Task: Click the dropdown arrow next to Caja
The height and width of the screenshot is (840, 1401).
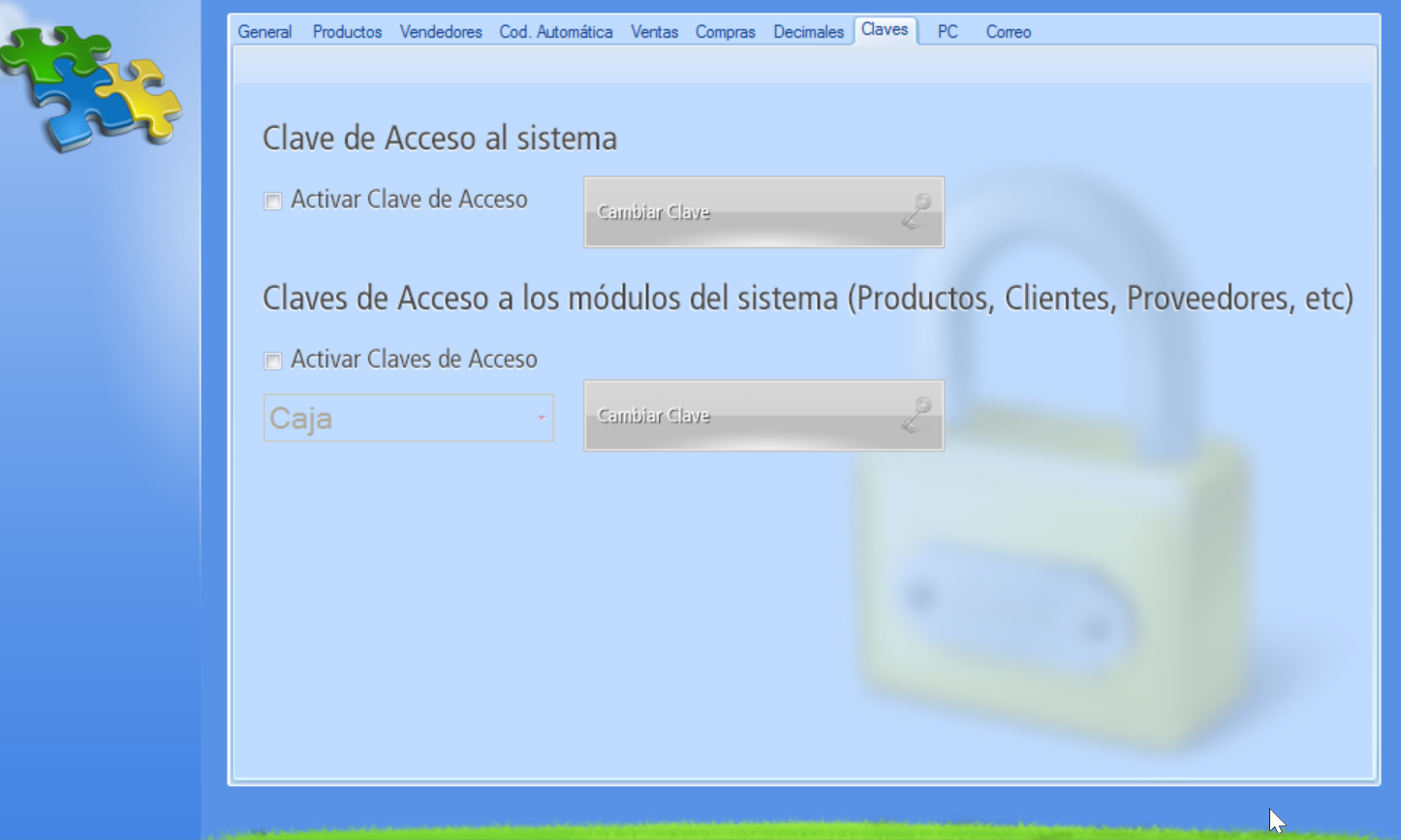Action: [541, 417]
